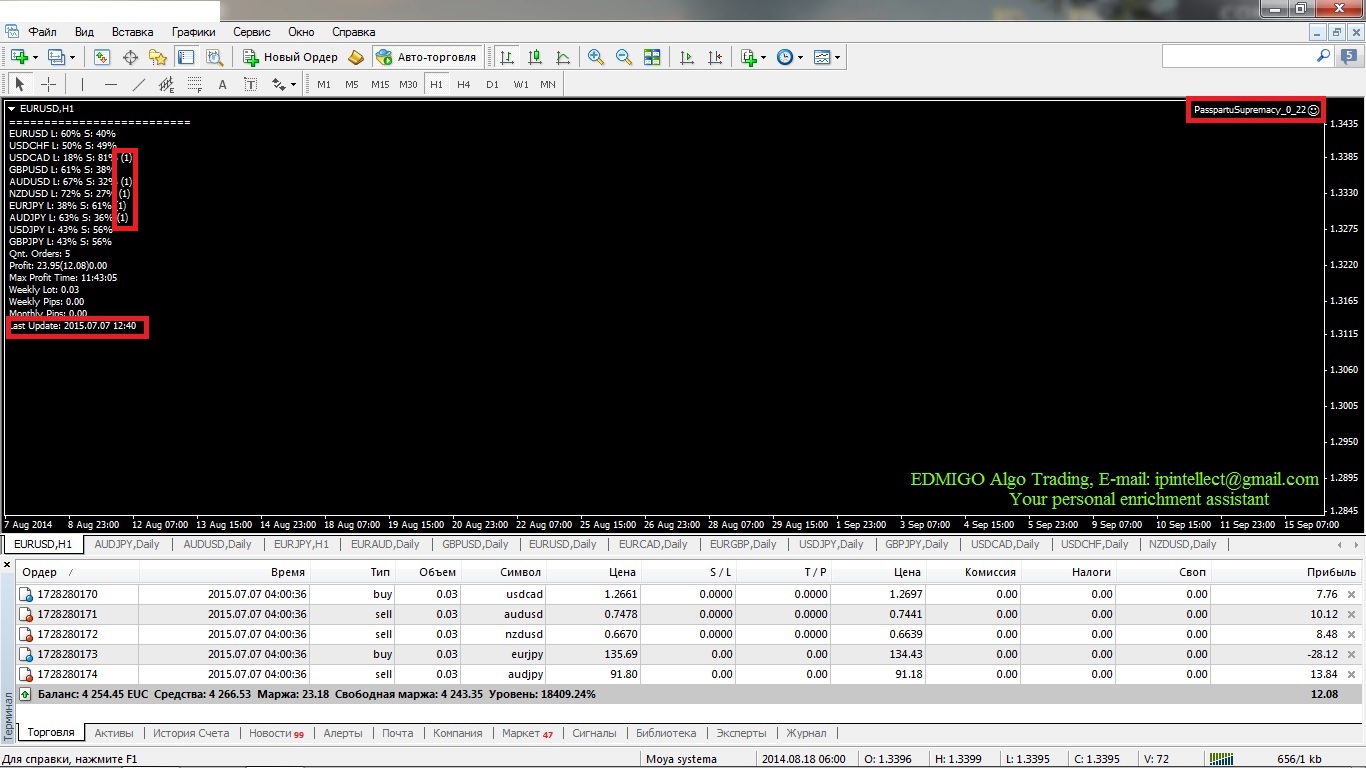Select the equidistant channel tool
The height and width of the screenshot is (768, 1366).
point(166,84)
